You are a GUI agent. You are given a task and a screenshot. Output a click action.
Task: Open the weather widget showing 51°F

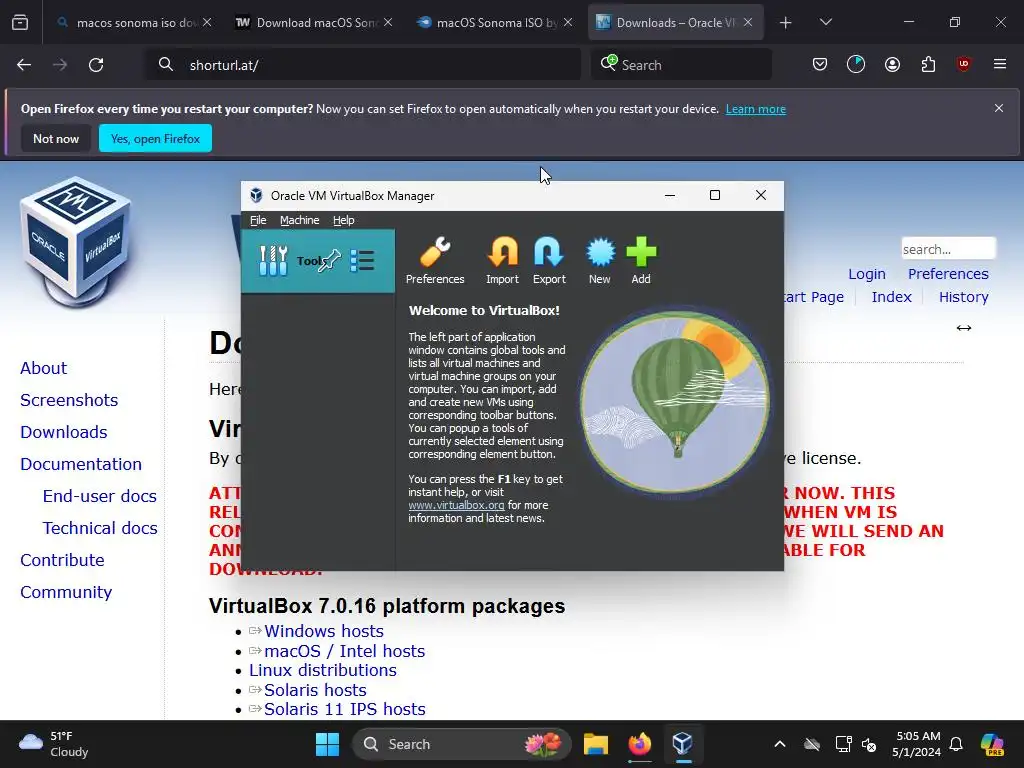point(54,744)
